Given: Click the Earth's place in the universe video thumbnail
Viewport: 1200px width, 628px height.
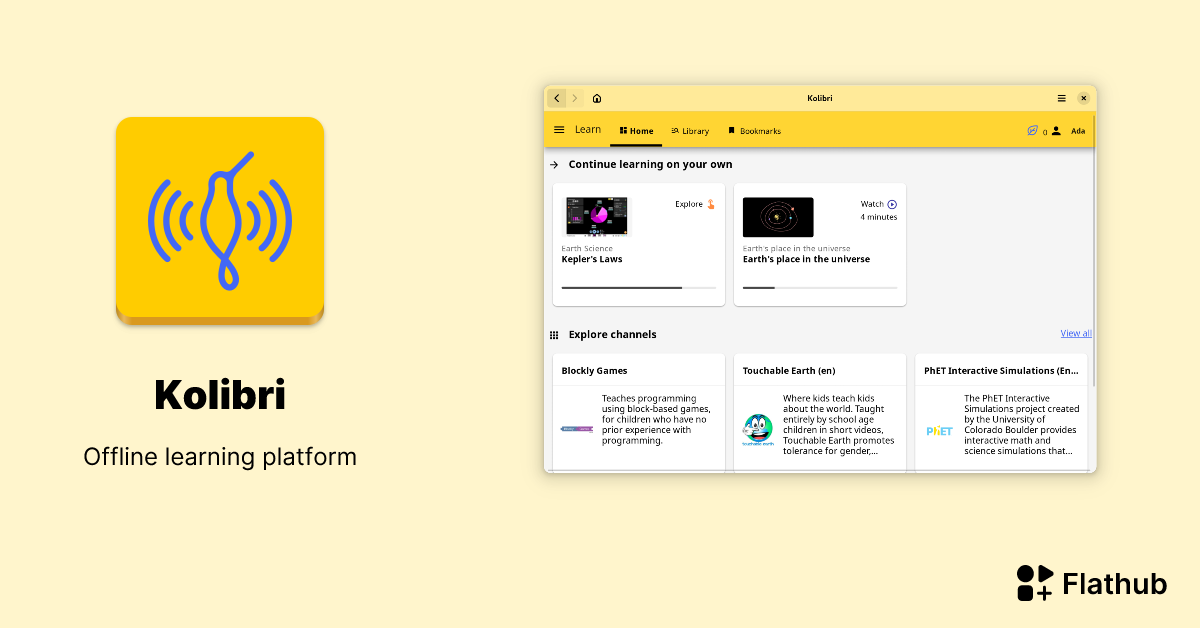Looking at the screenshot, I should point(777,216).
